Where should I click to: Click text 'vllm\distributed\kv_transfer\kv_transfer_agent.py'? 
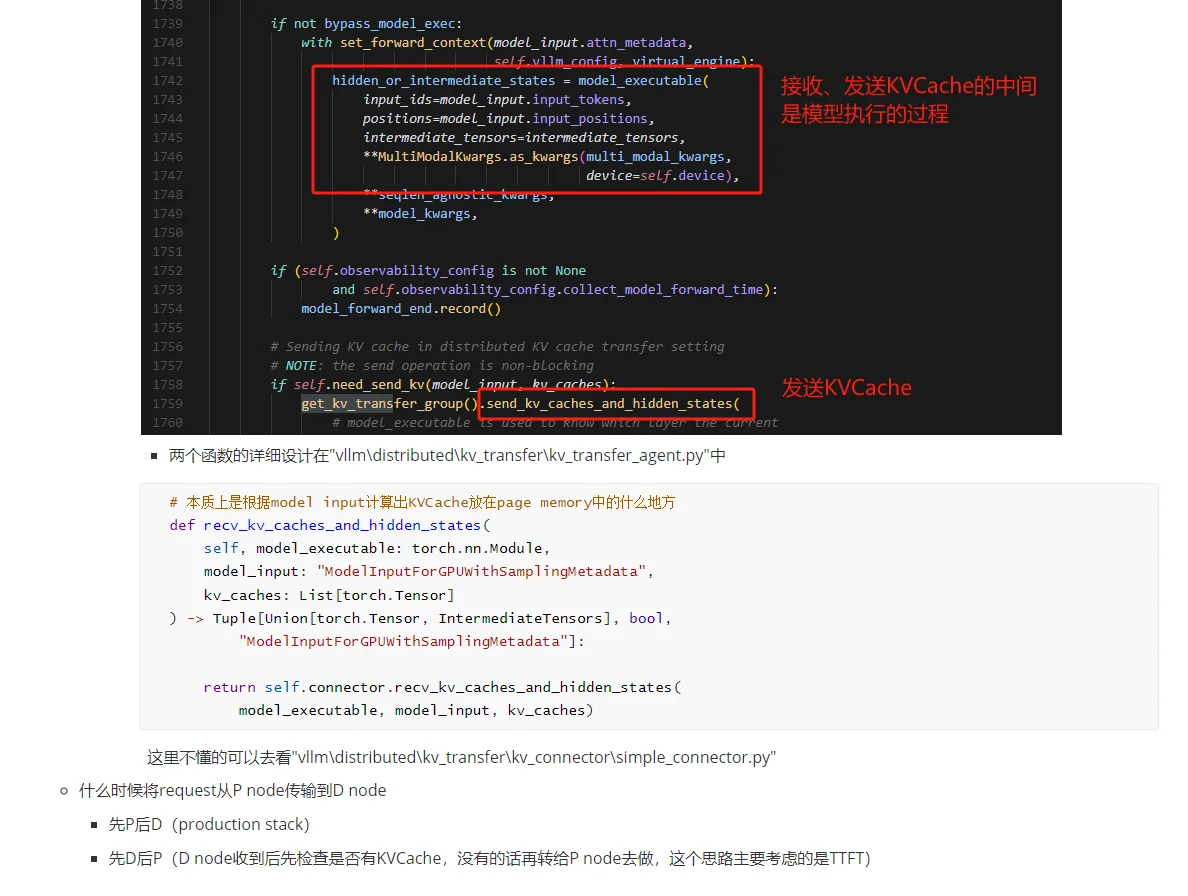[x=518, y=455]
